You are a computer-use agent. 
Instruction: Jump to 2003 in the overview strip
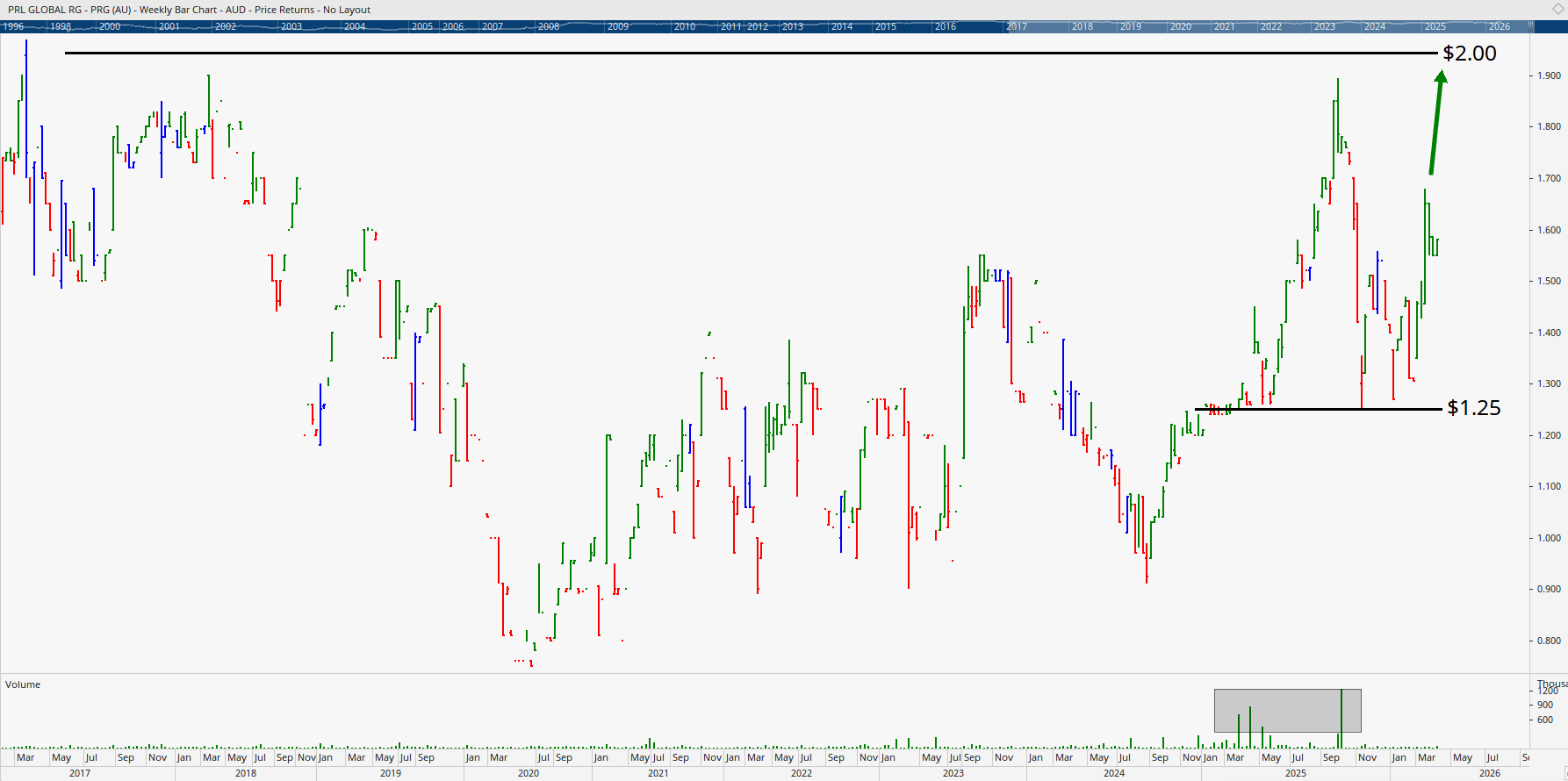pyautogui.click(x=291, y=26)
